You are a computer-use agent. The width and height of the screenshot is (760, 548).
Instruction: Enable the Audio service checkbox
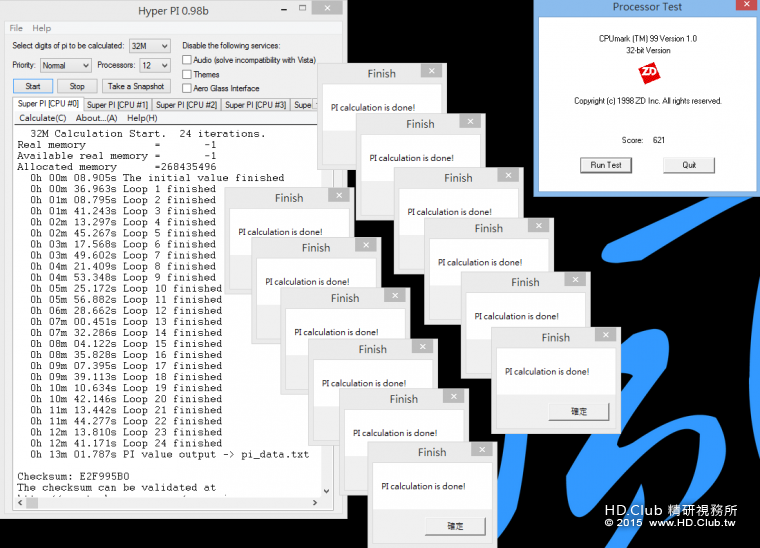(x=187, y=60)
